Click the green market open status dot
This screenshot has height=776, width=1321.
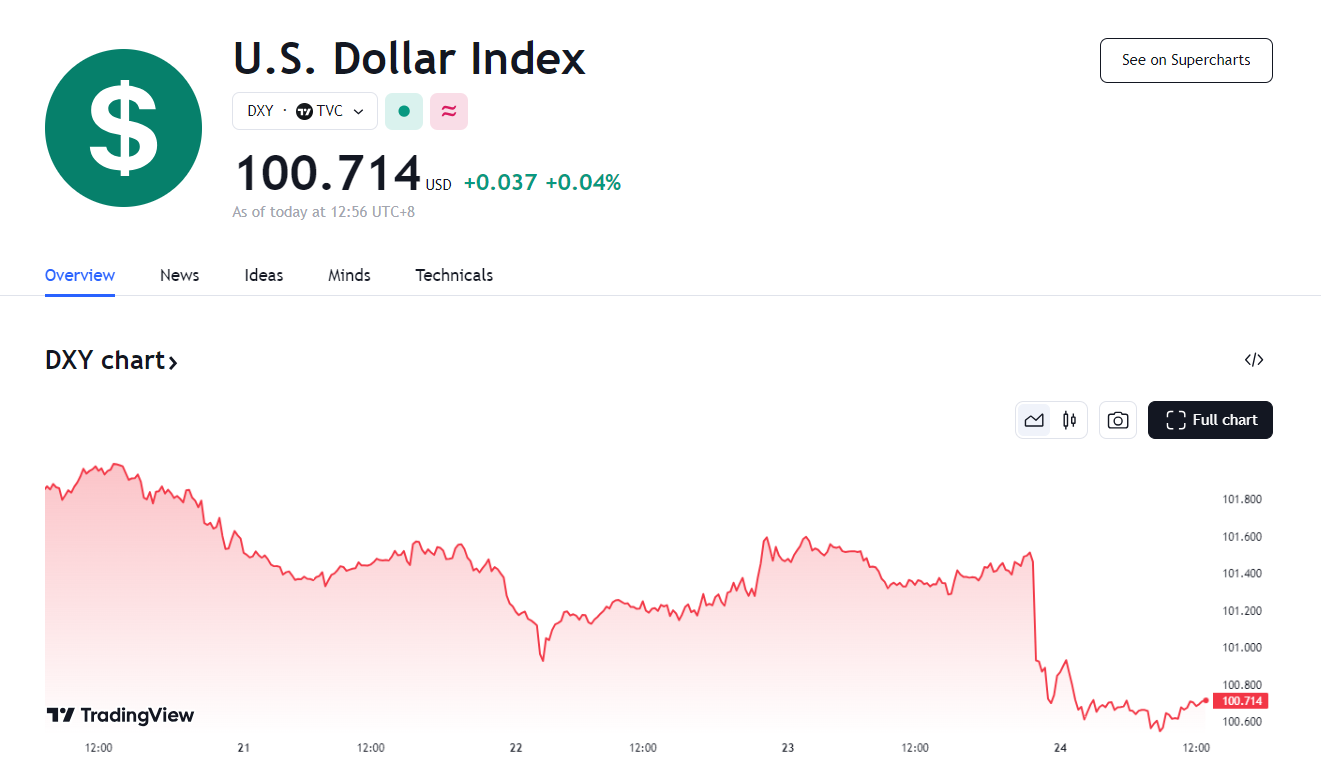404,111
